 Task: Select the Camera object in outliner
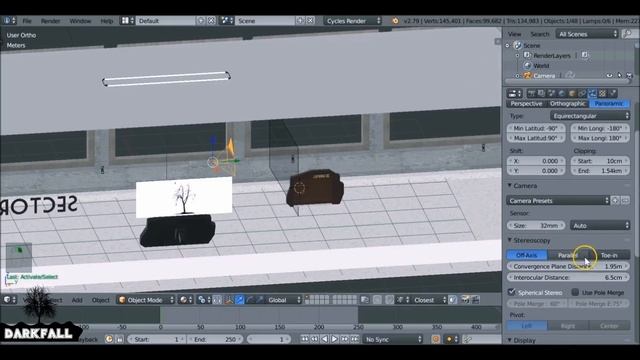coord(544,76)
